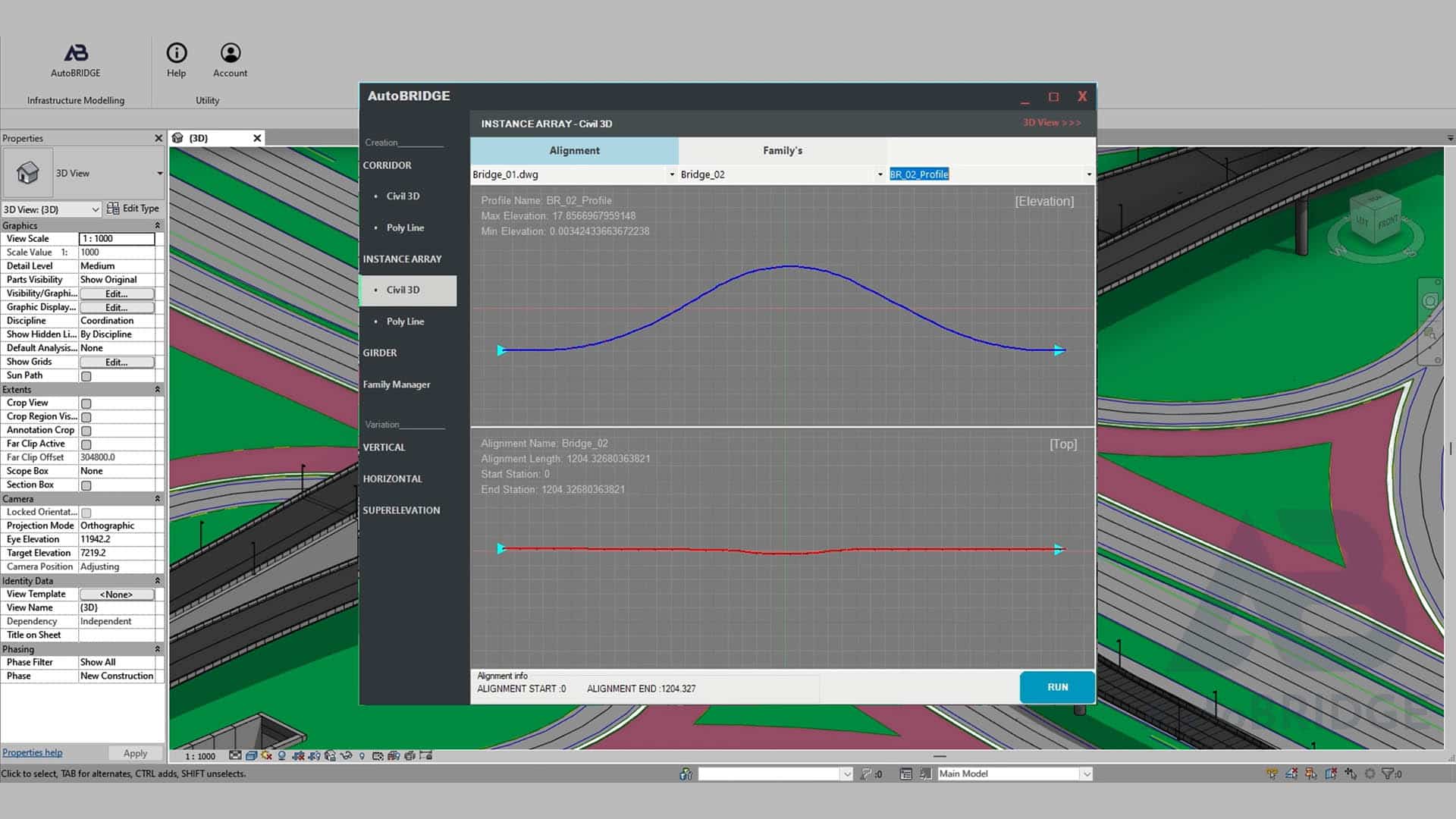Open the Help ribbon button
The width and height of the screenshot is (1456, 819).
point(176,61)
